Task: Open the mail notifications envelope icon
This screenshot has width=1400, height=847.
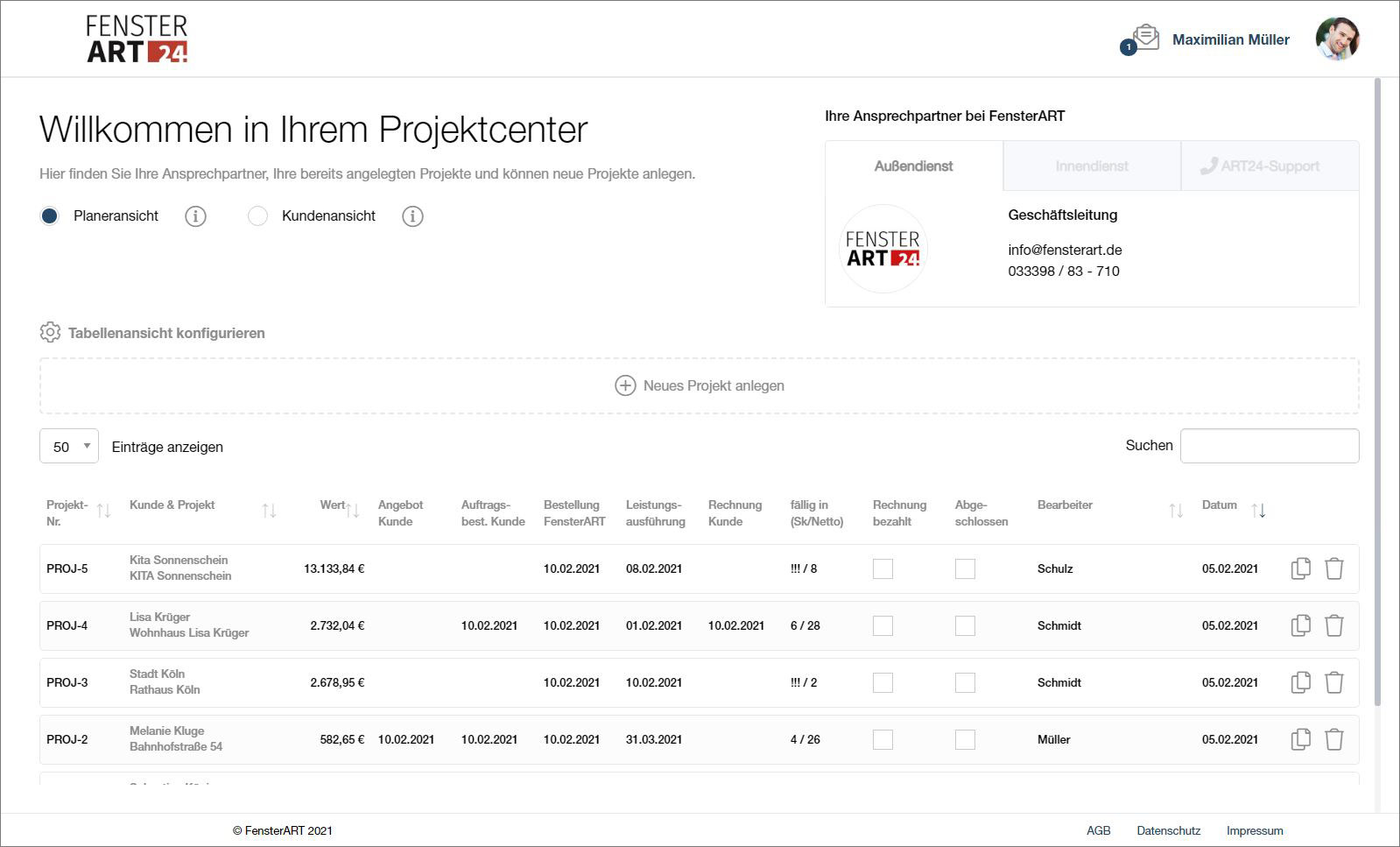Action: tap(1145, 38)
